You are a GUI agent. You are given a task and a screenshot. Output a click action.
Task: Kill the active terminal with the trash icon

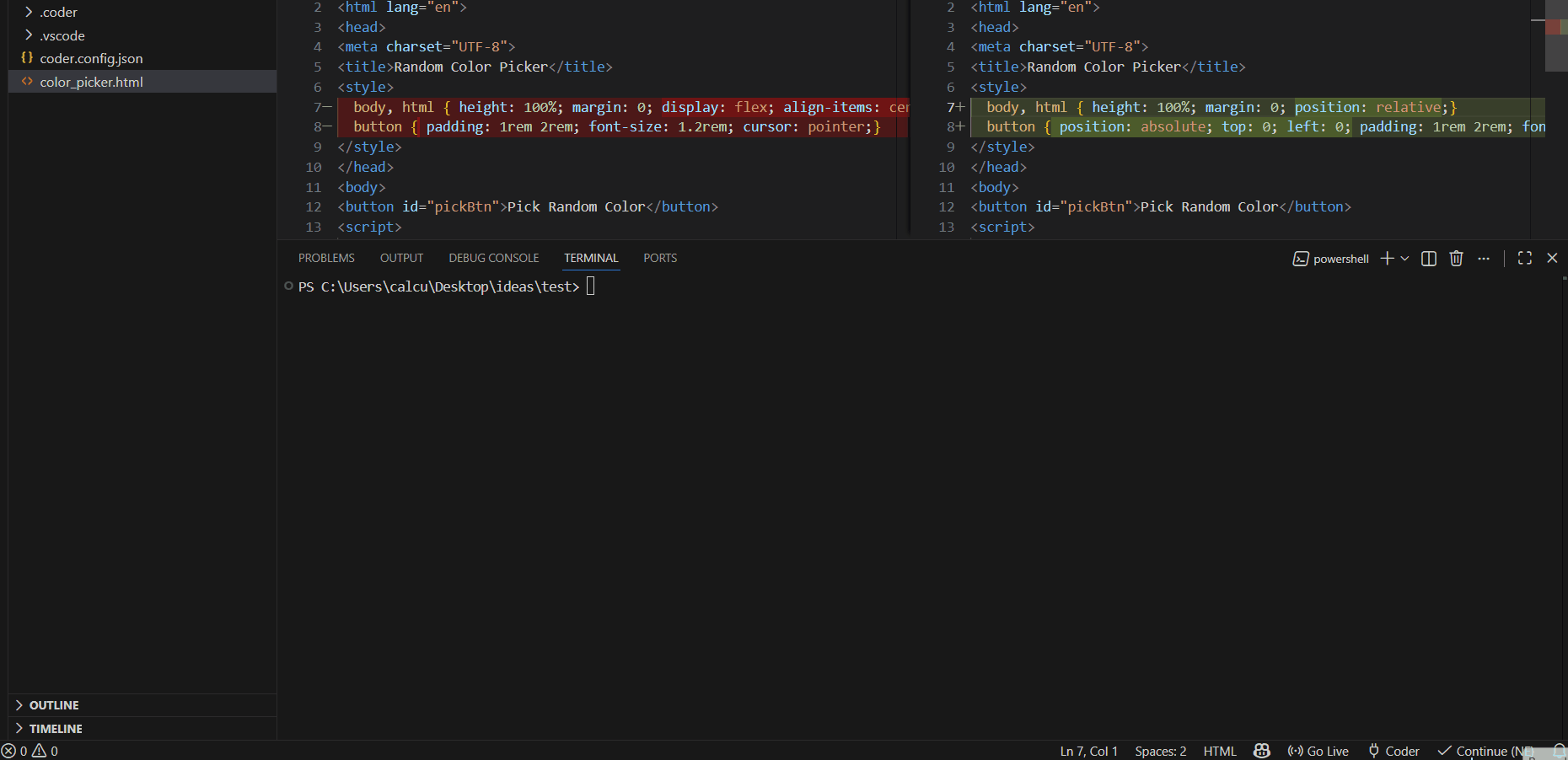point(1456,258)
